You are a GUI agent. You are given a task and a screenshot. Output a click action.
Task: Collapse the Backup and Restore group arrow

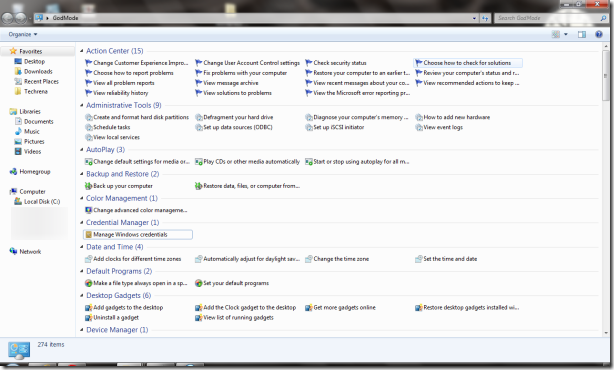click(x=82, y=174)
